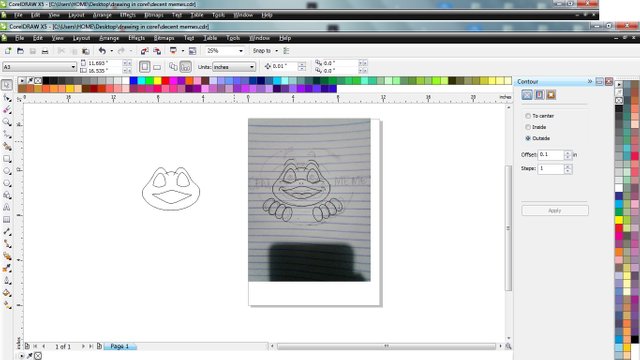Click the contour Offset value field

click(x=551, y=155)
